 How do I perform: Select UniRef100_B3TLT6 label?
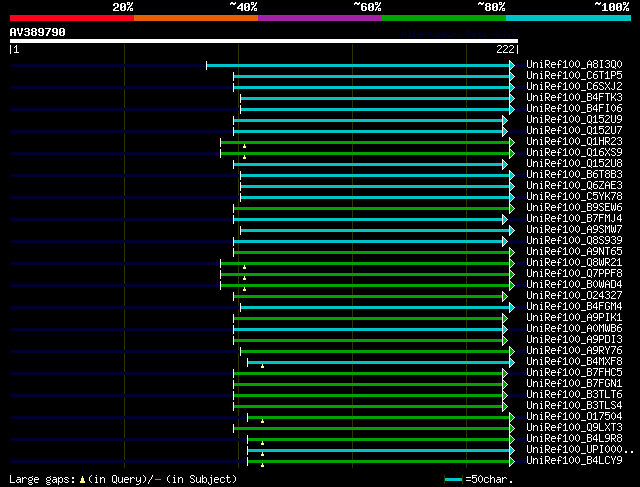click(574, 395)
